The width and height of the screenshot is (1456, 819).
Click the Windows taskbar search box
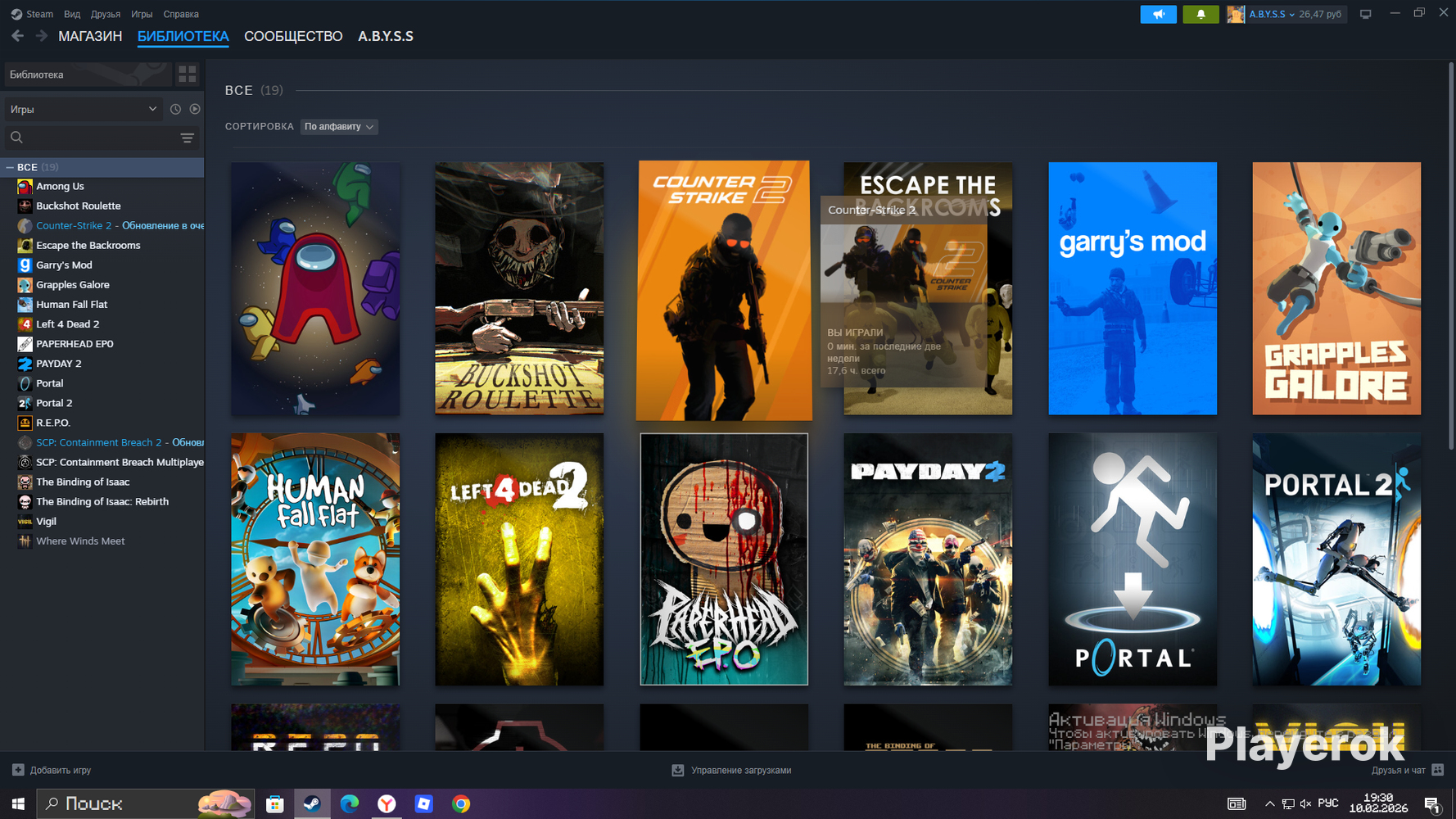146,804
